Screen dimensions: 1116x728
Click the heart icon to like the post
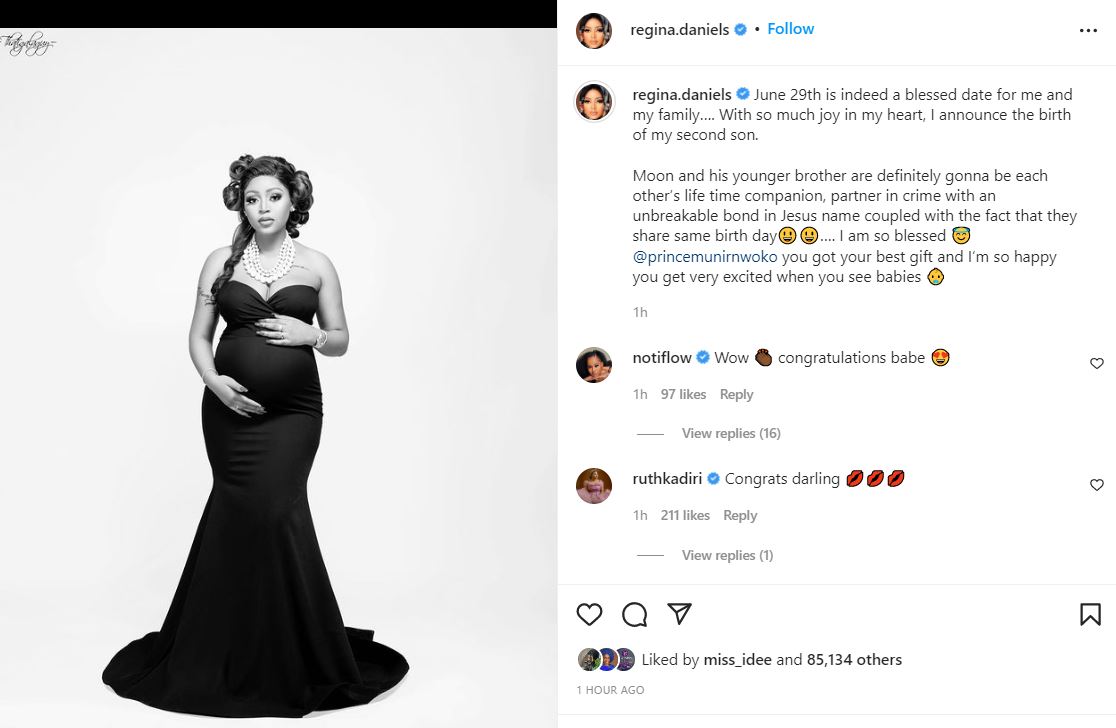pyautogui.click(x=590, y=613)
